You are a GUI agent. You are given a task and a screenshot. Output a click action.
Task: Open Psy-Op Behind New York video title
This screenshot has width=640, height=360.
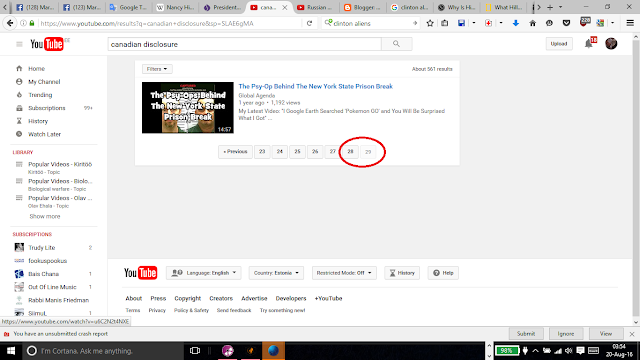point(316,86)
